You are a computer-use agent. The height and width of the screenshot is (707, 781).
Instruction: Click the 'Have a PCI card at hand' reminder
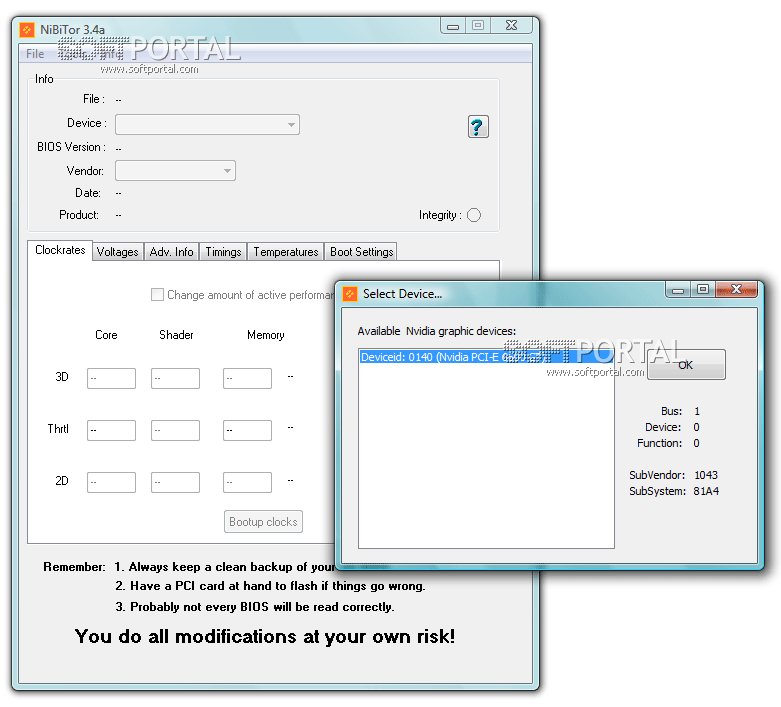click(x=270, y=586)
